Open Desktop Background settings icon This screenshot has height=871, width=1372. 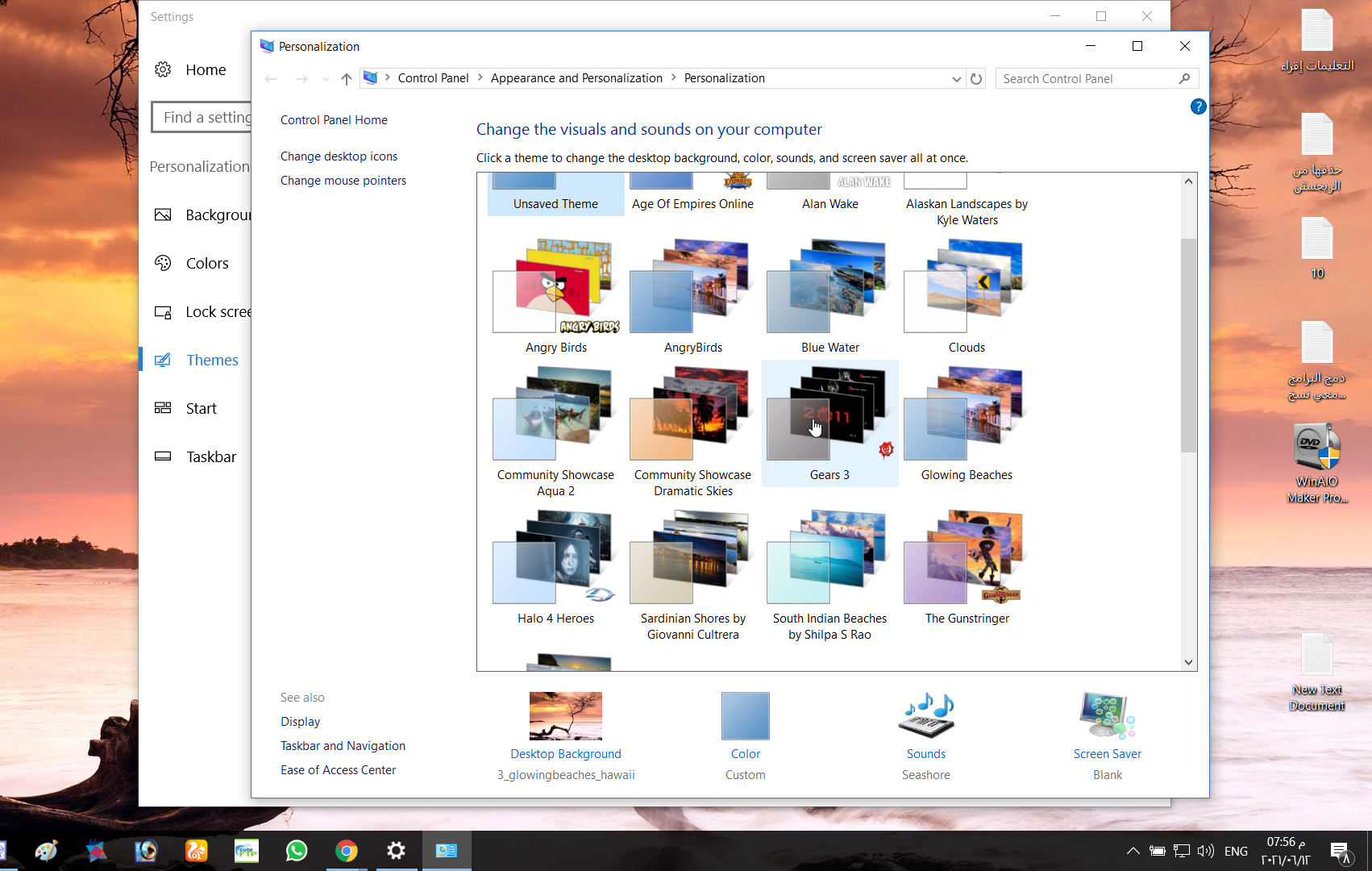566,716
